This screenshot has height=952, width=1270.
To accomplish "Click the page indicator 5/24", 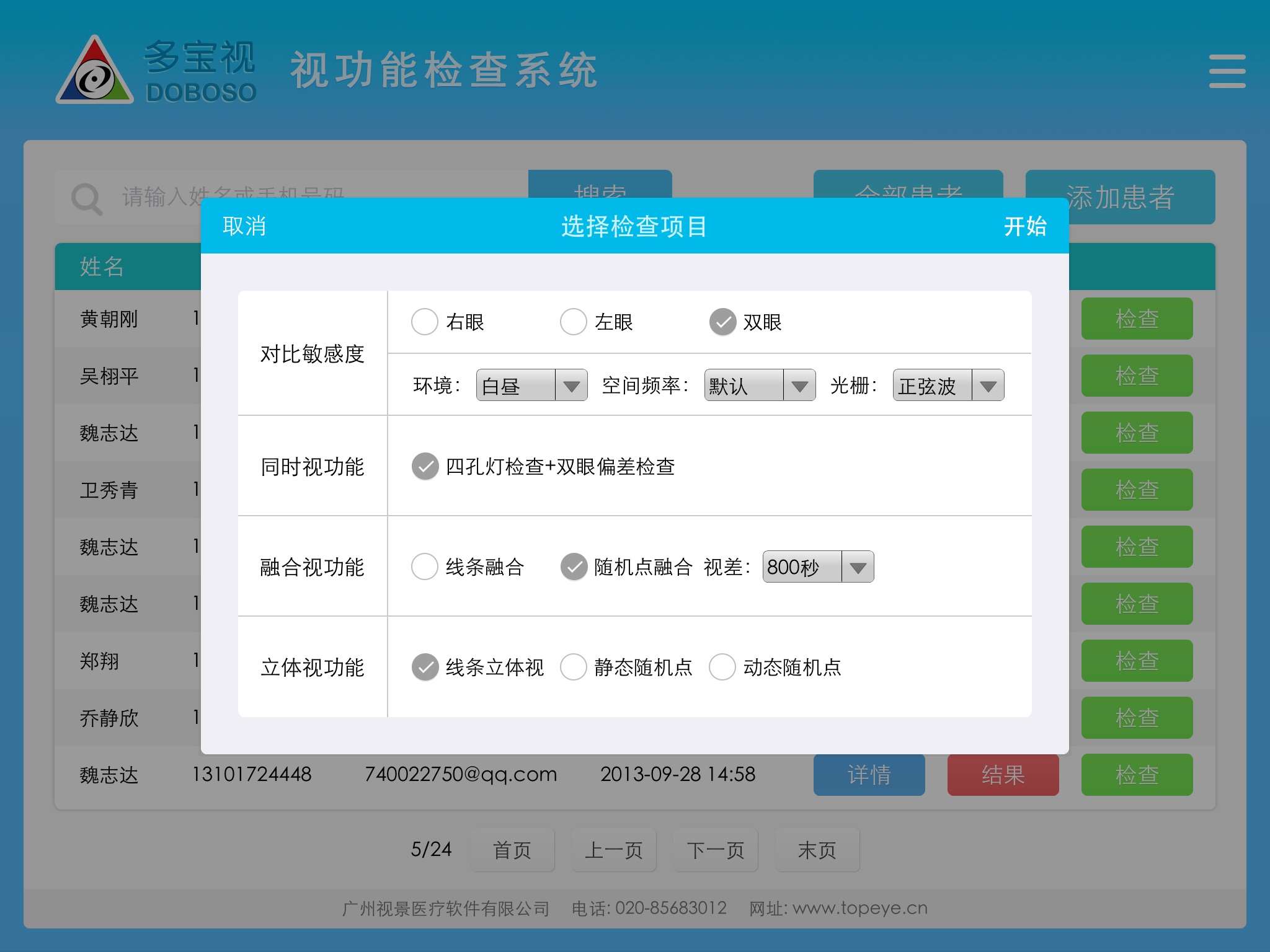I will point(431,849).
